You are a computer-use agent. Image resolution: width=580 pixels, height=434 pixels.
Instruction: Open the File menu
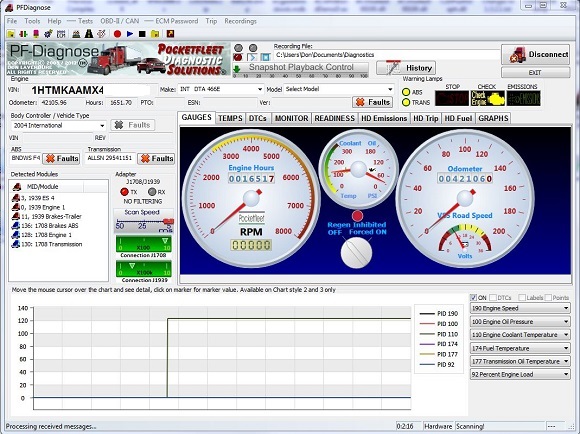[12, 21]
